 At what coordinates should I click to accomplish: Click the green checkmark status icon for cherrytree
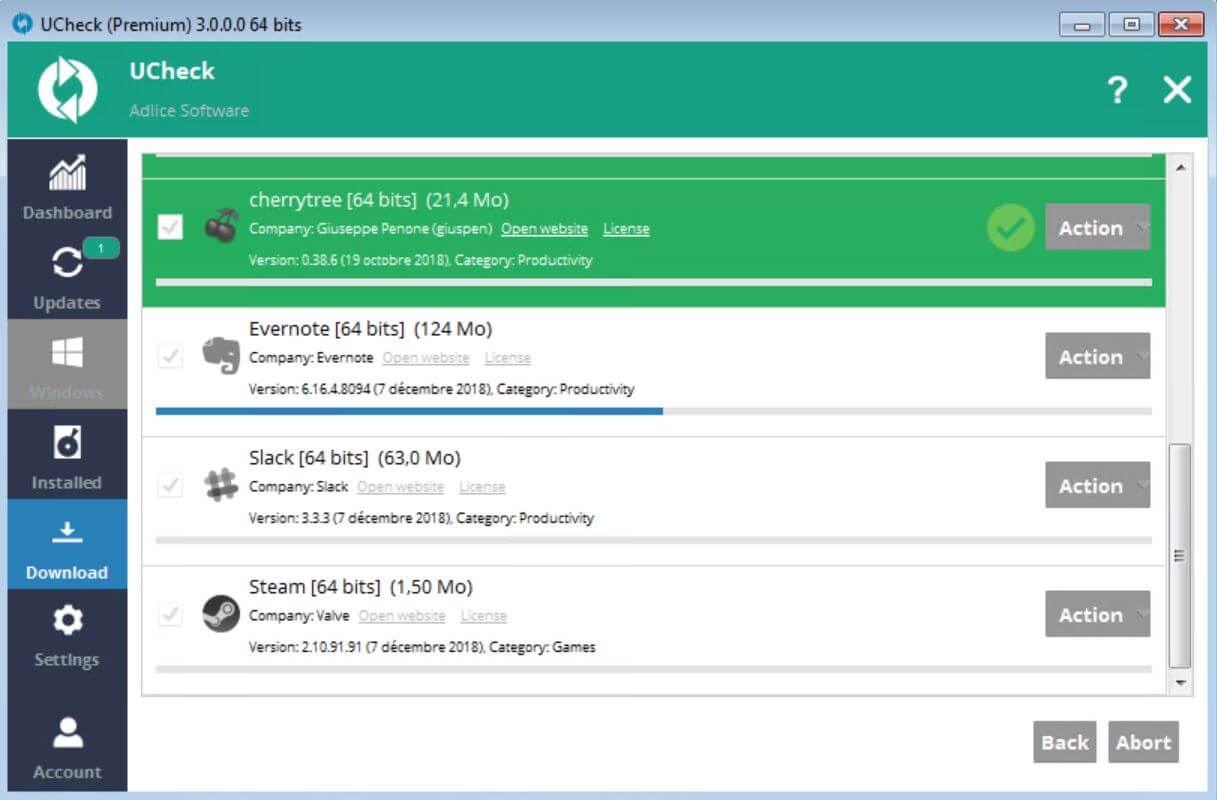point(1010,228)
